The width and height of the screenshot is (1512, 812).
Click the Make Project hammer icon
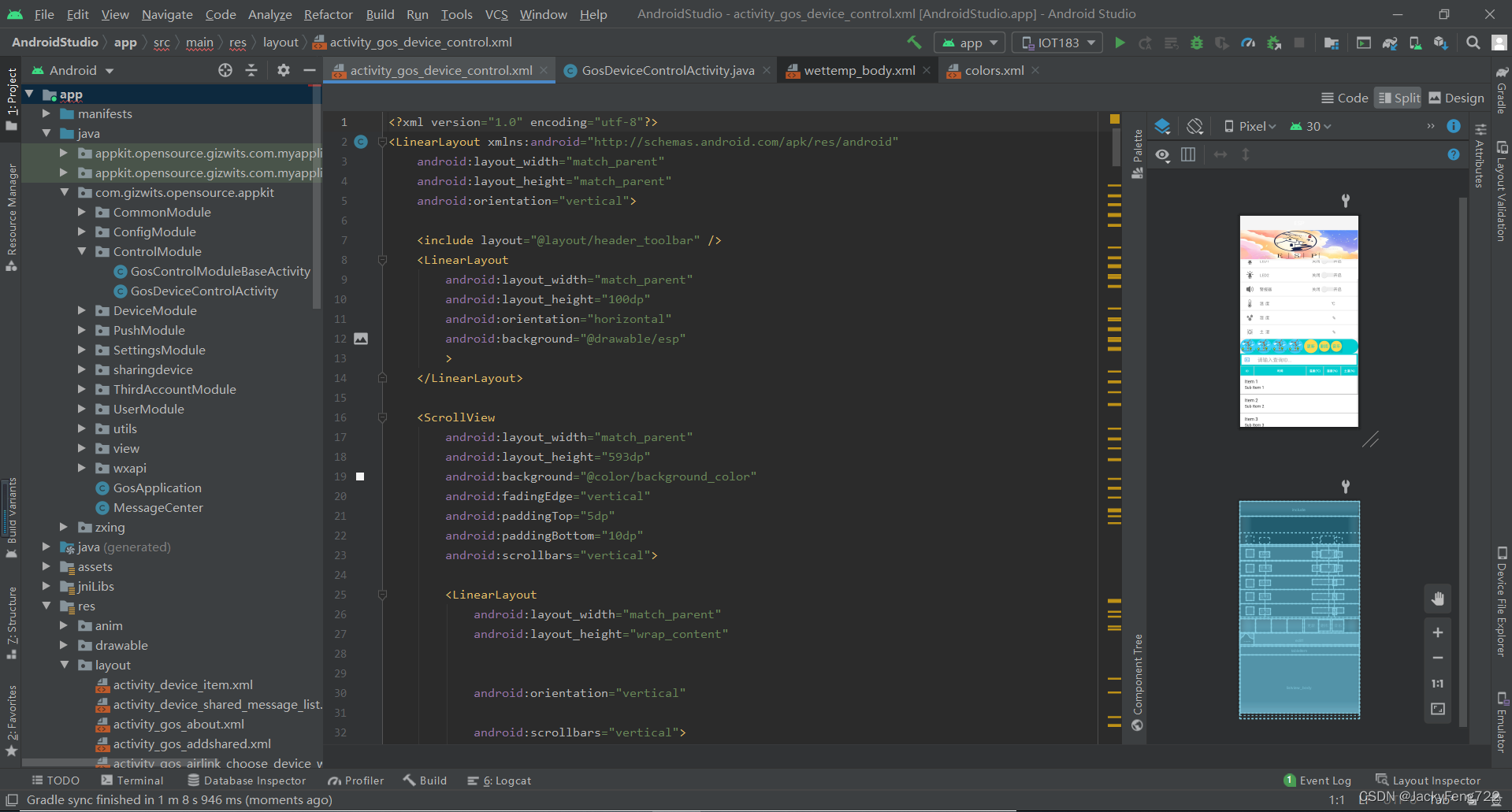click(x=914, y=43)
